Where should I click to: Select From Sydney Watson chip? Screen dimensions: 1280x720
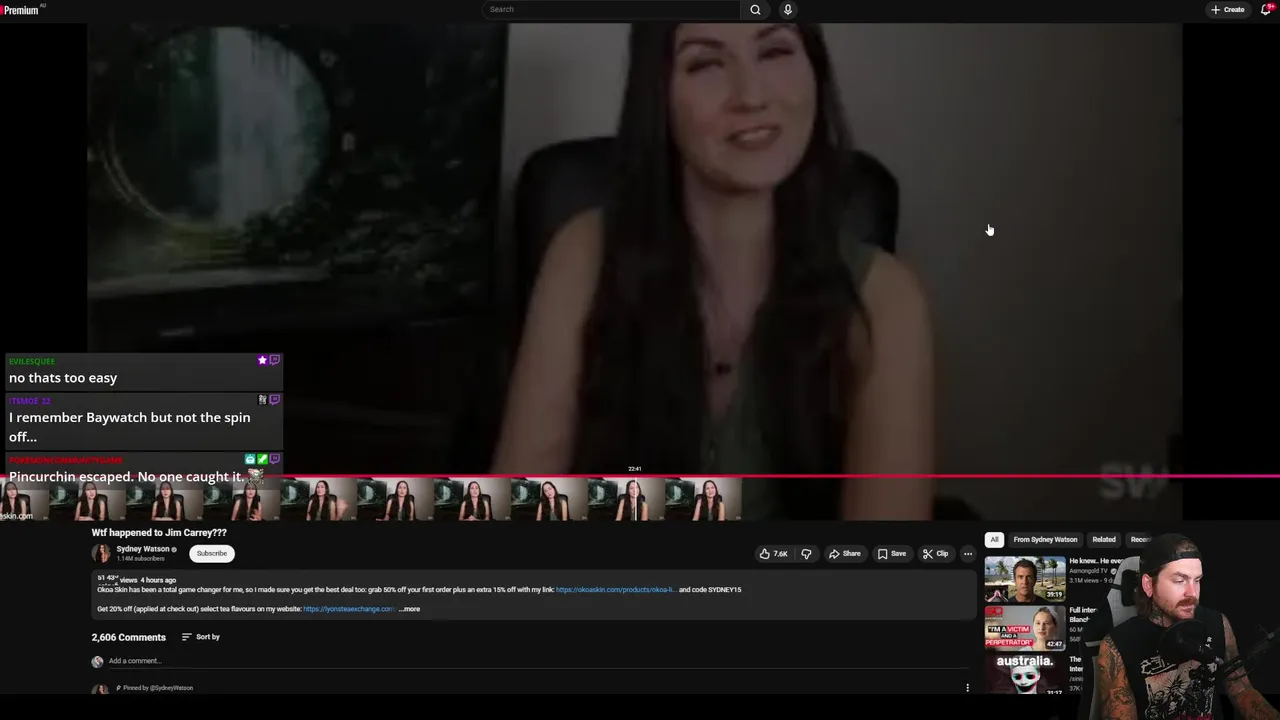(x=1045, y=540)
